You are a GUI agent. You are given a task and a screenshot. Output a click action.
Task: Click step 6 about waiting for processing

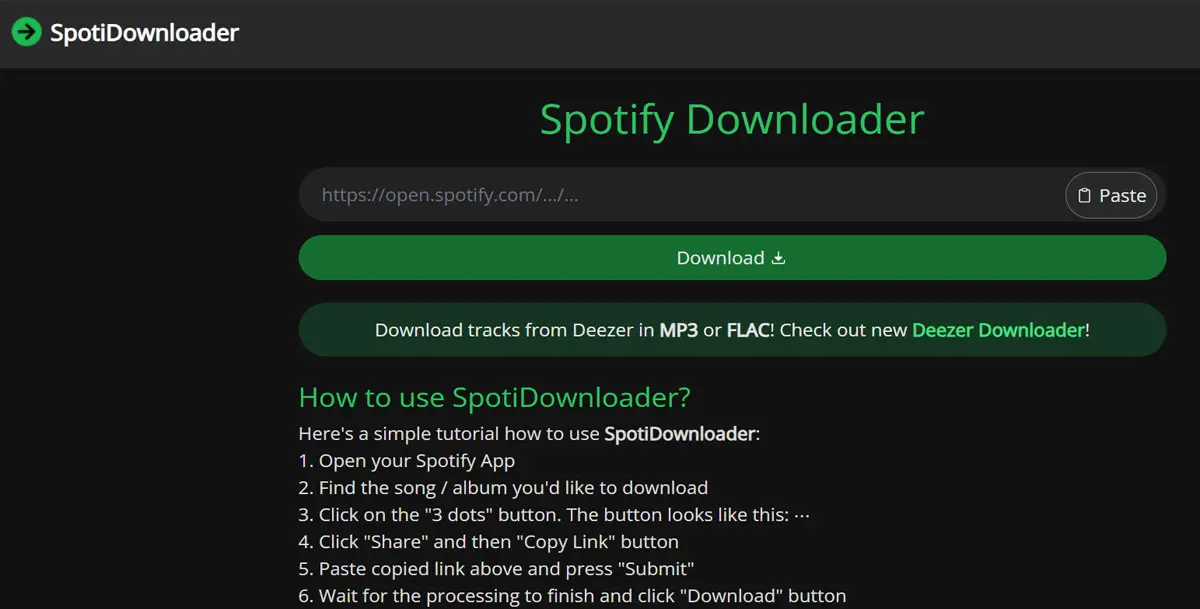572,596
